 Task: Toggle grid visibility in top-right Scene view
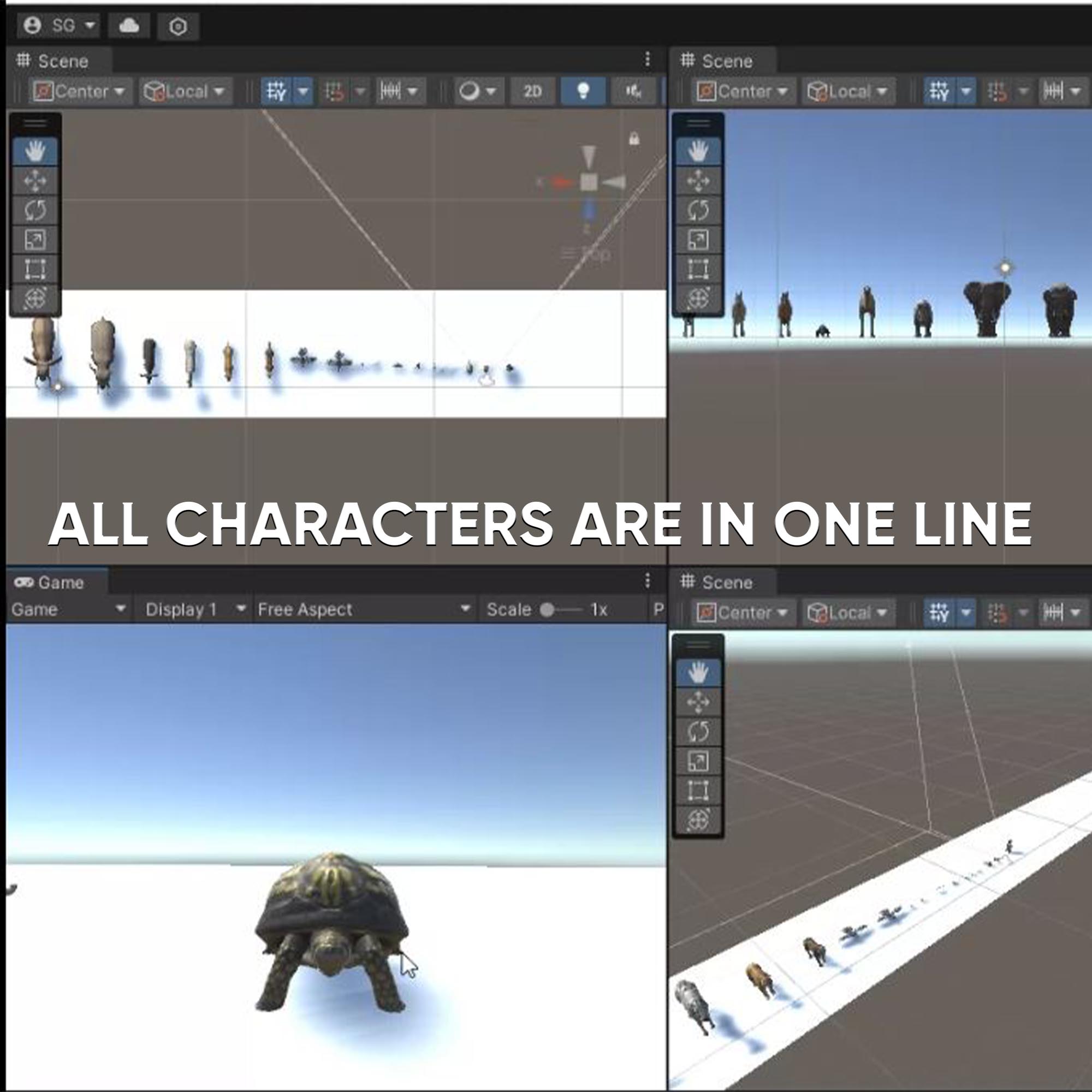pyautogui.click(x=939, y=91)
